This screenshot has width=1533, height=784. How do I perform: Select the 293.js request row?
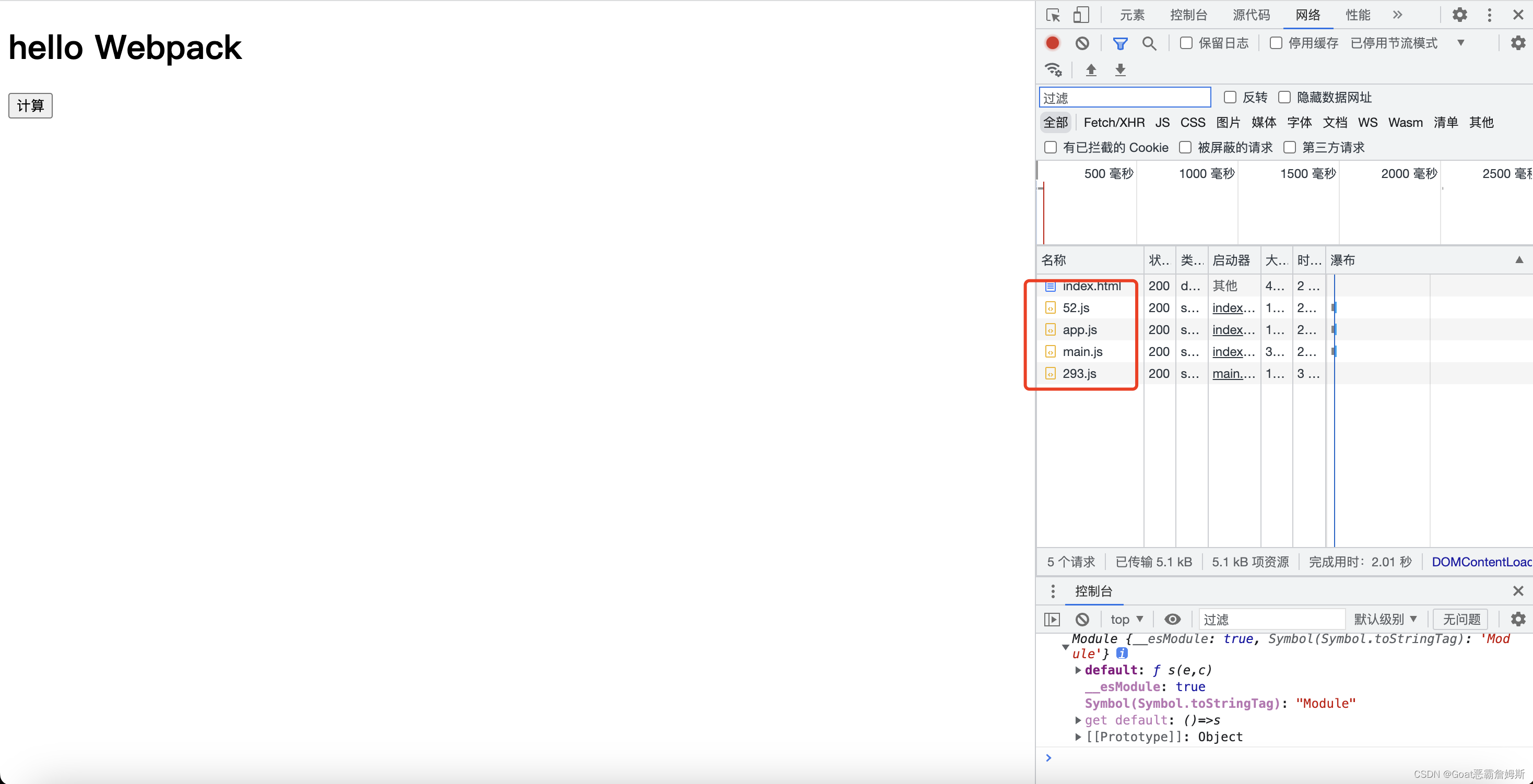(x=1284, y=374)
